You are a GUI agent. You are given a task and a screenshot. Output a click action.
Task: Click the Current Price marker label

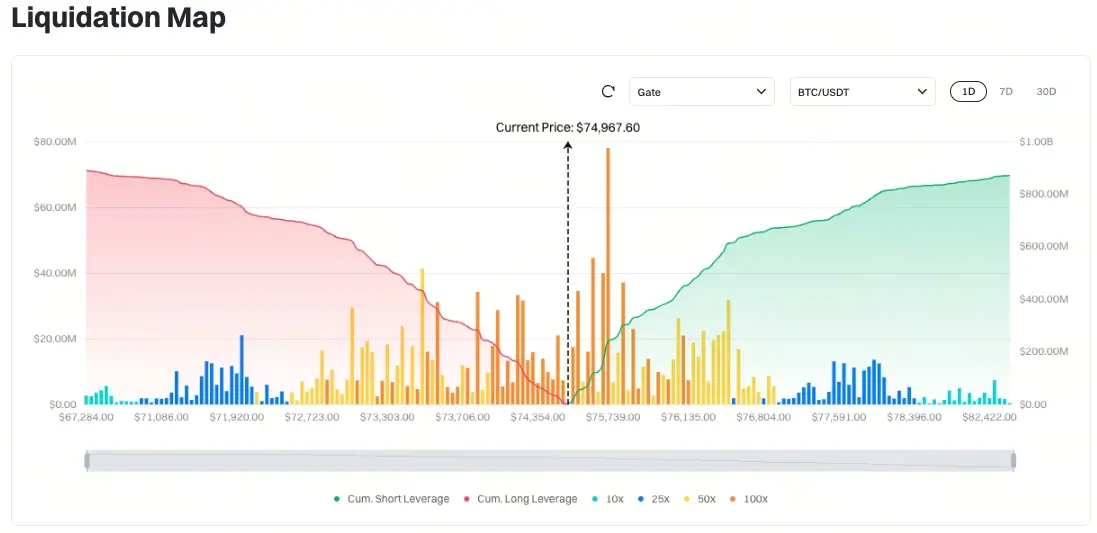coord(567,128)
